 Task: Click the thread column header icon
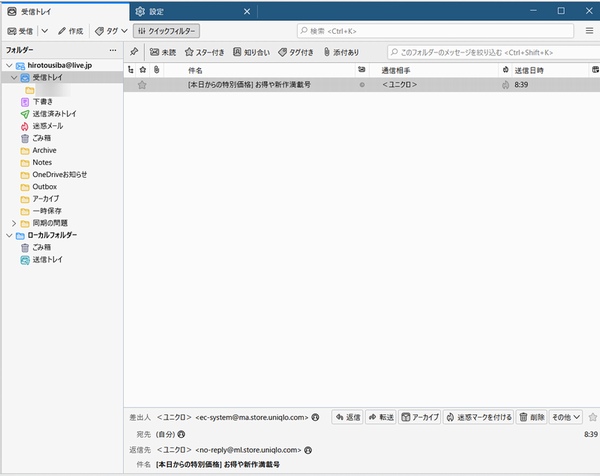131,70
